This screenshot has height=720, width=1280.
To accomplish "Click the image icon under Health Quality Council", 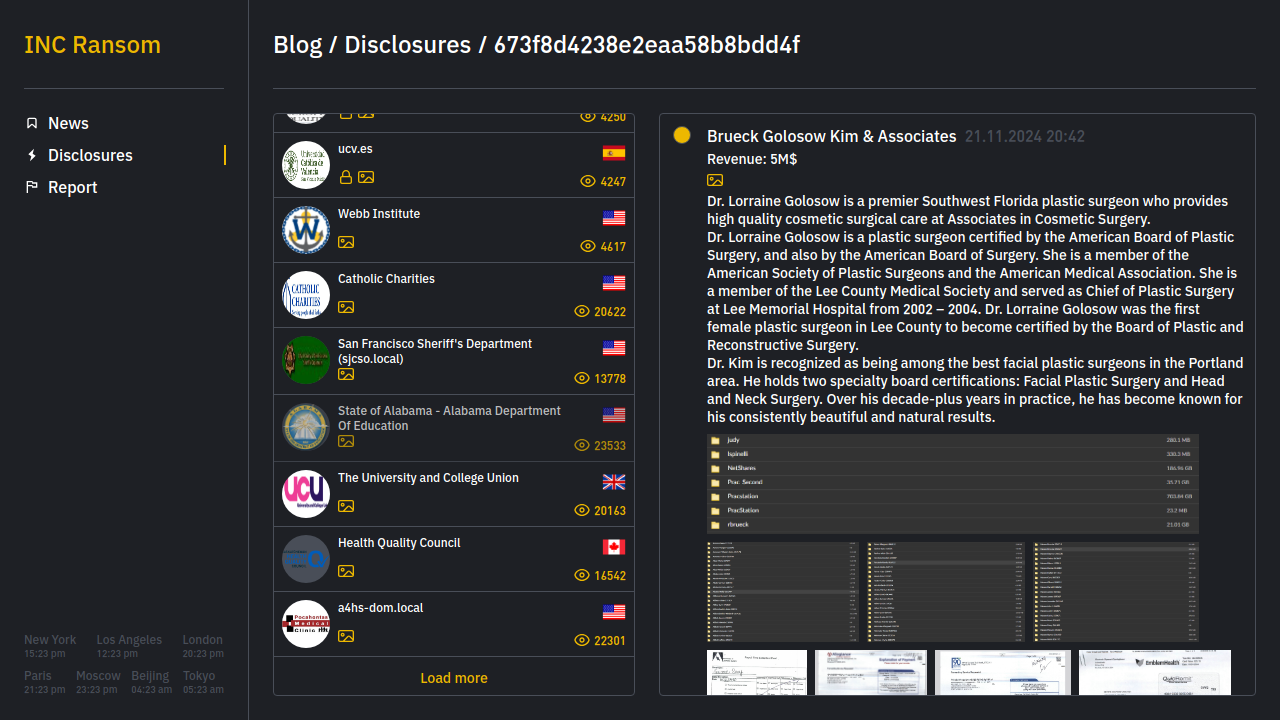I will pyautogui.click(x=346, y=571).
